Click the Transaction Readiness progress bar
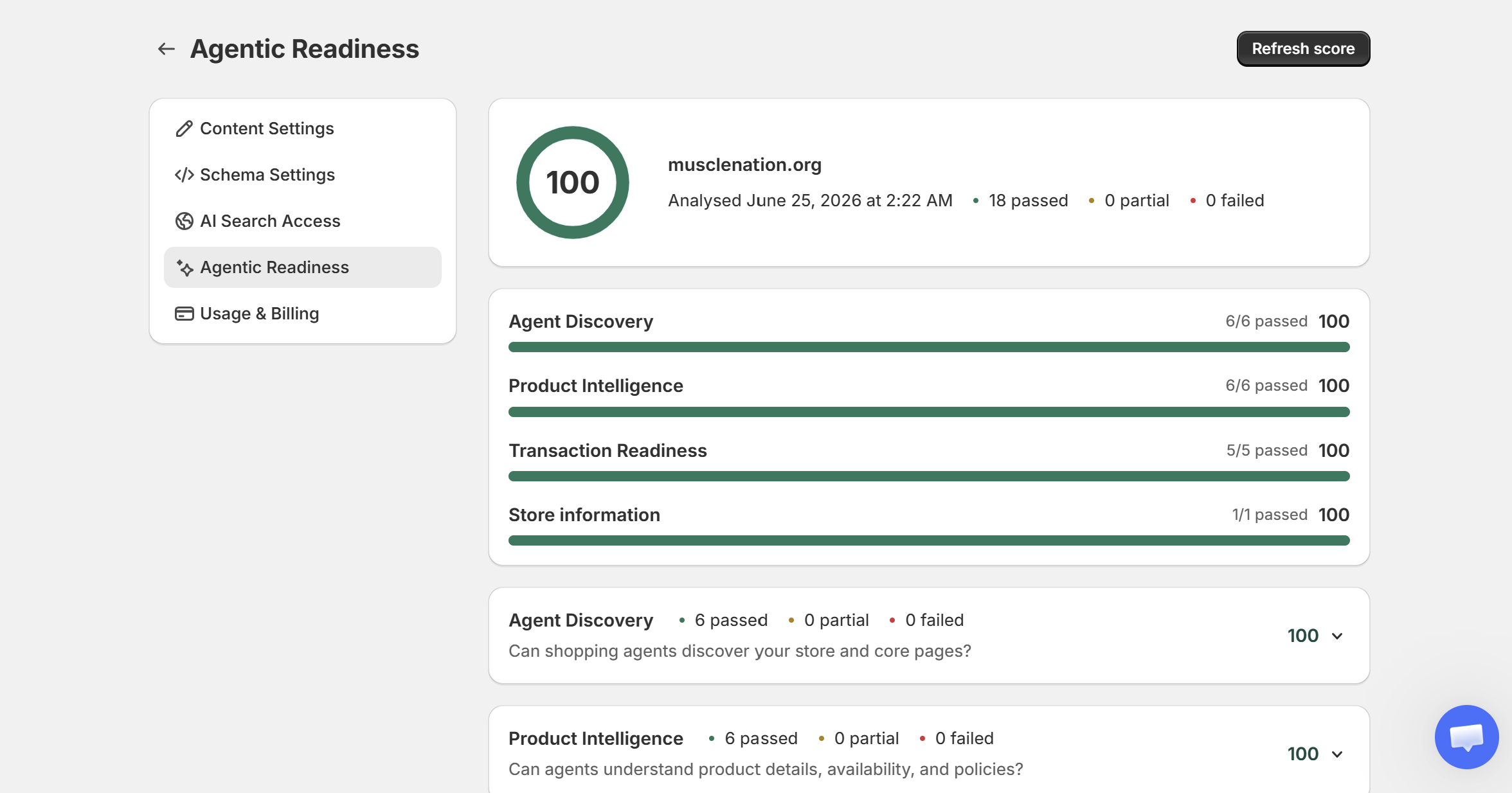This screenshot has width=1512, height=793. coord(928,476)
